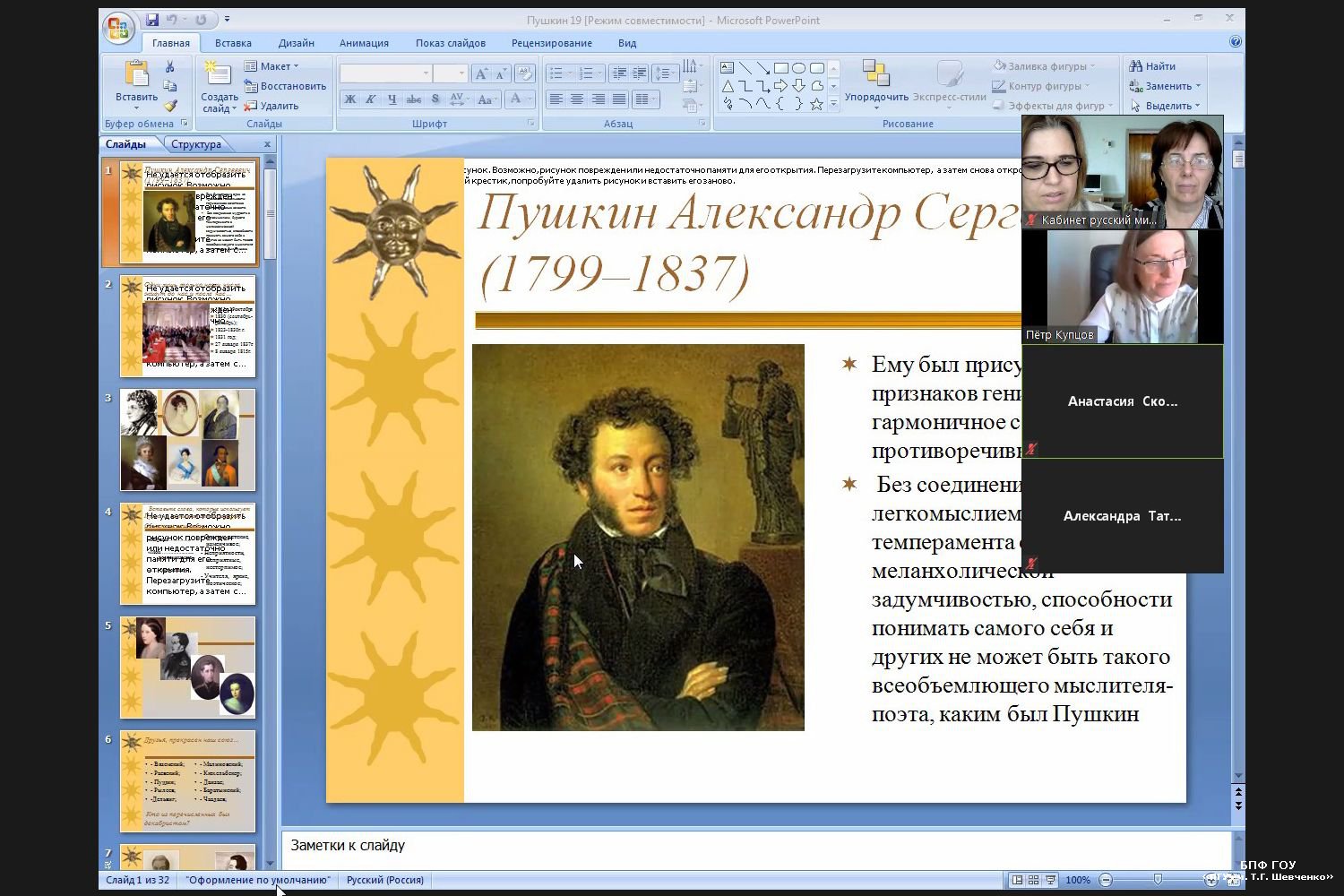This screenshot has height=896, width=1344.
Task: Open the Рецензирование ribbon tab
Action: tap(551, 43)
